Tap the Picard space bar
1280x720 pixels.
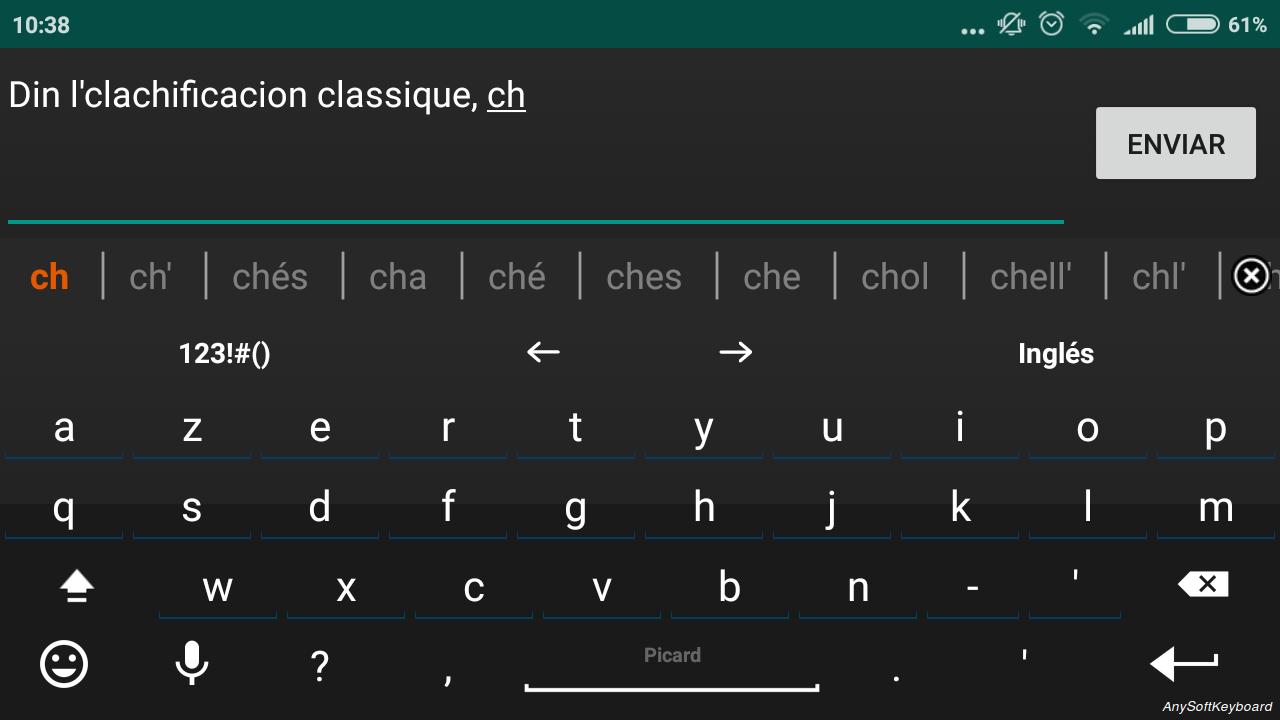672,666
